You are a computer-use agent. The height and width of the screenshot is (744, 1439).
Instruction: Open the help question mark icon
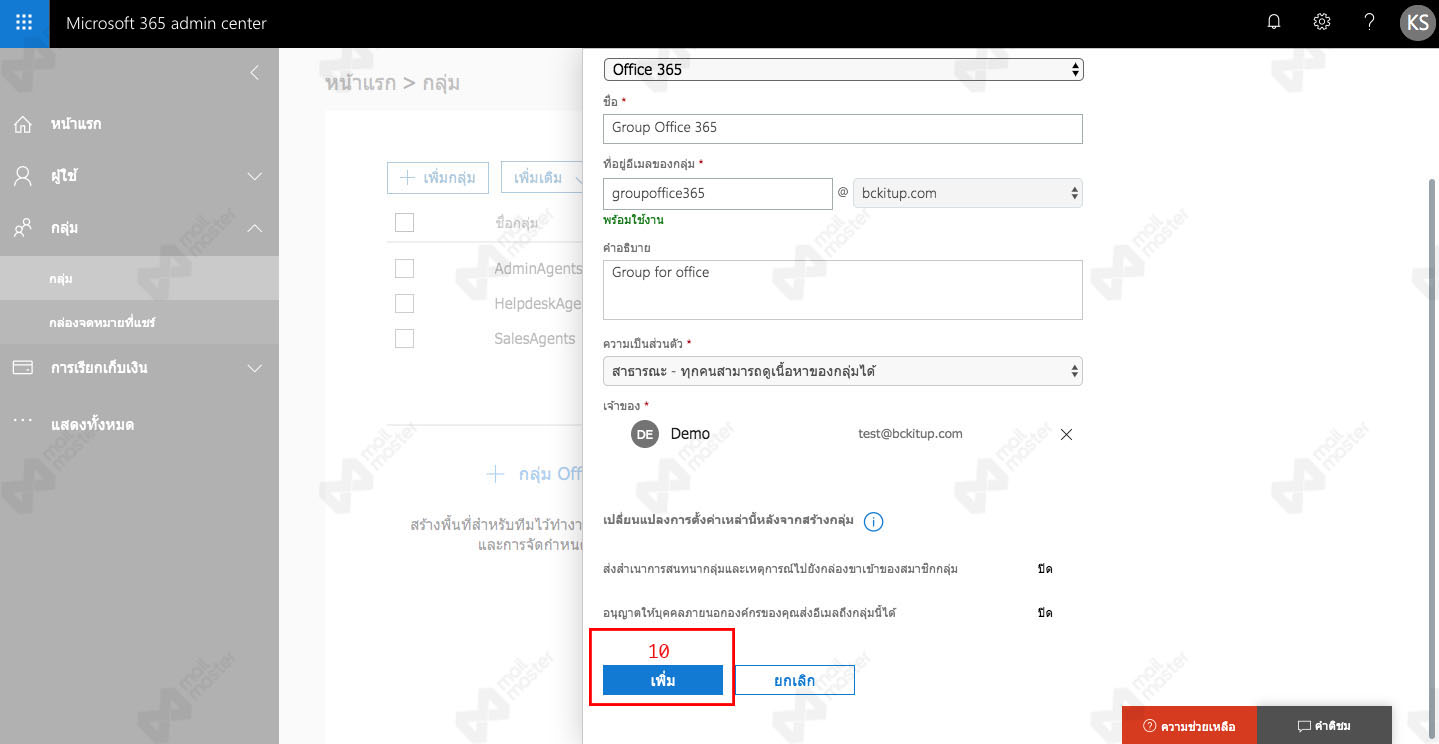pyautogui.click(x=1370, y=22)
